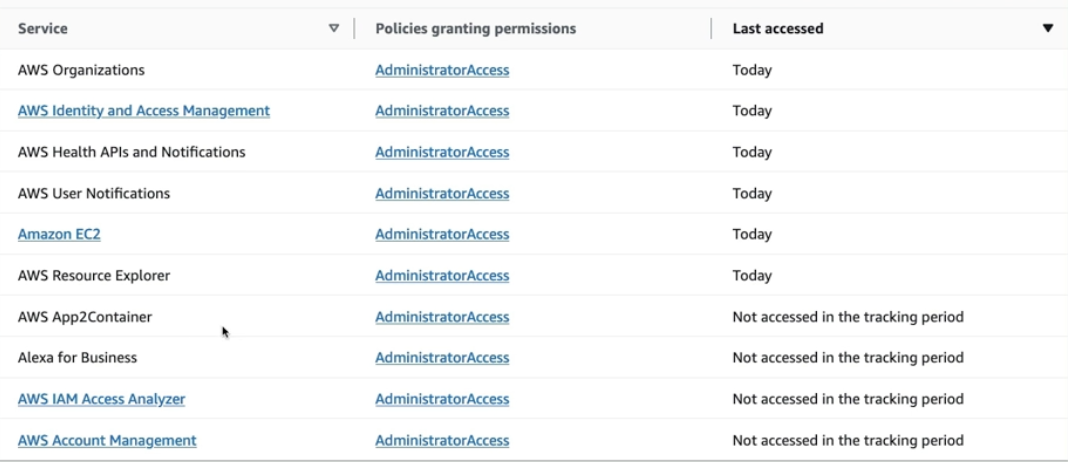Open AdministratorAccess policy for AWS User Notifications

[442, 193]
